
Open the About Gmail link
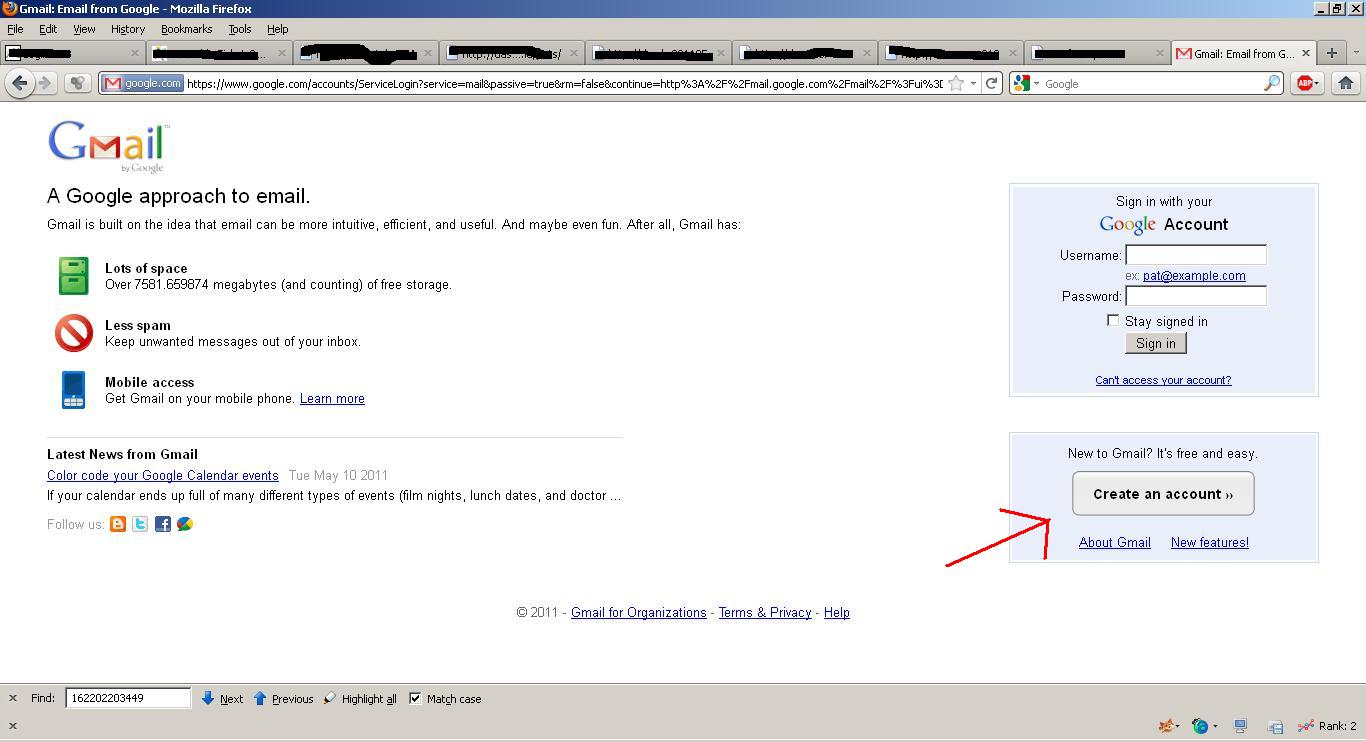point(1115,542)
